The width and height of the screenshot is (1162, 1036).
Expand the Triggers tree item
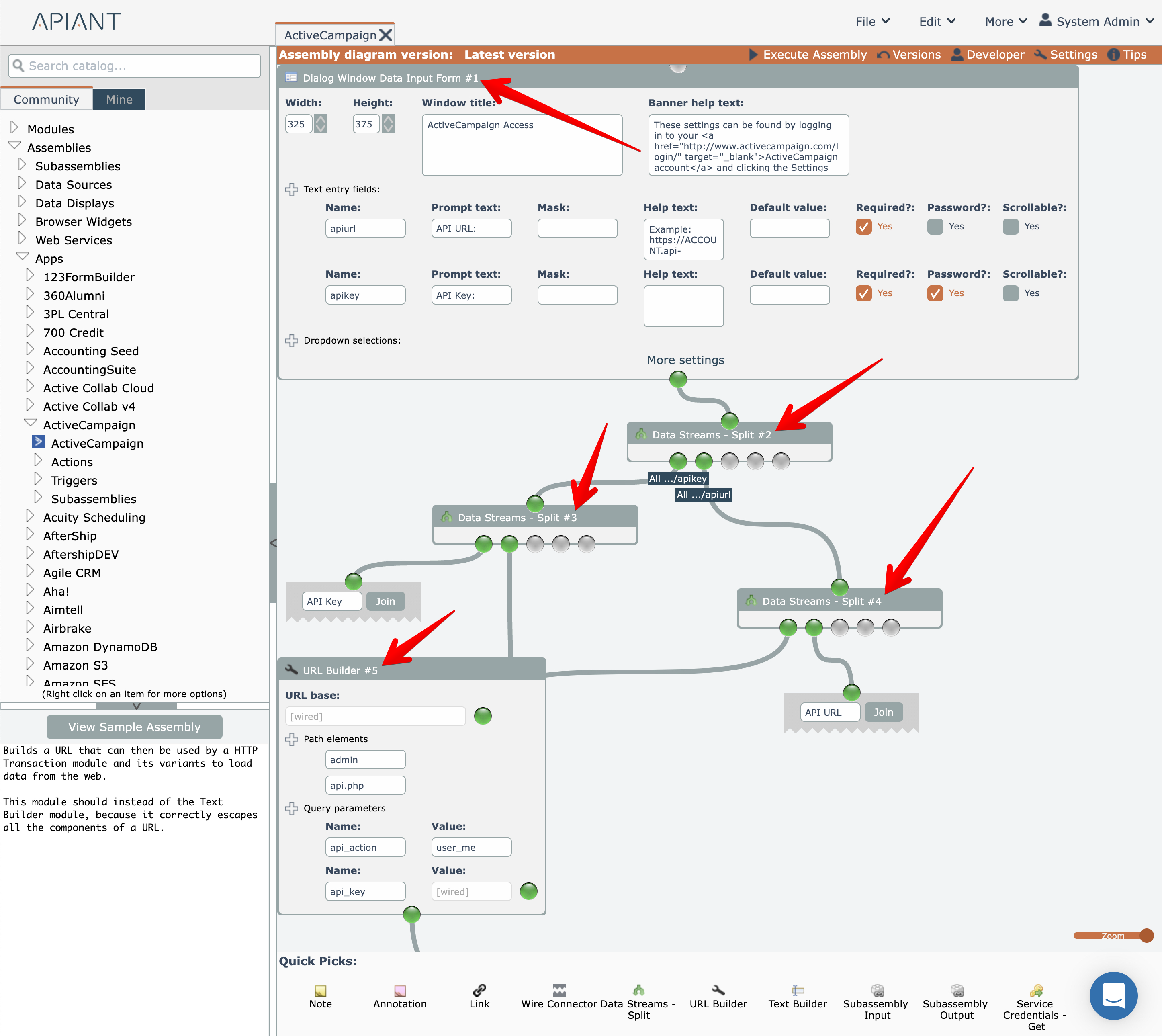tap(38, 479)
